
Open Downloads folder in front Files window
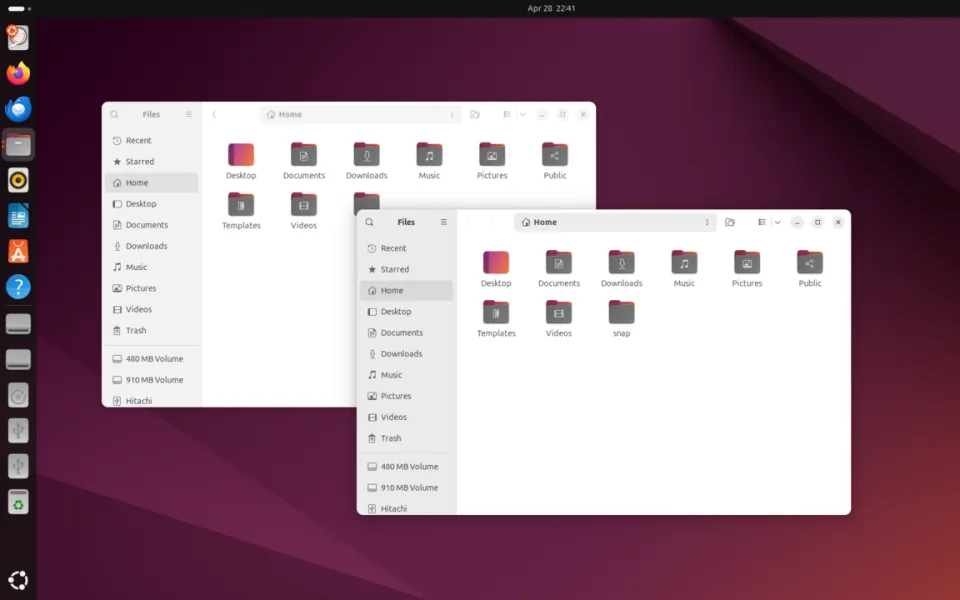pos(621,269)
